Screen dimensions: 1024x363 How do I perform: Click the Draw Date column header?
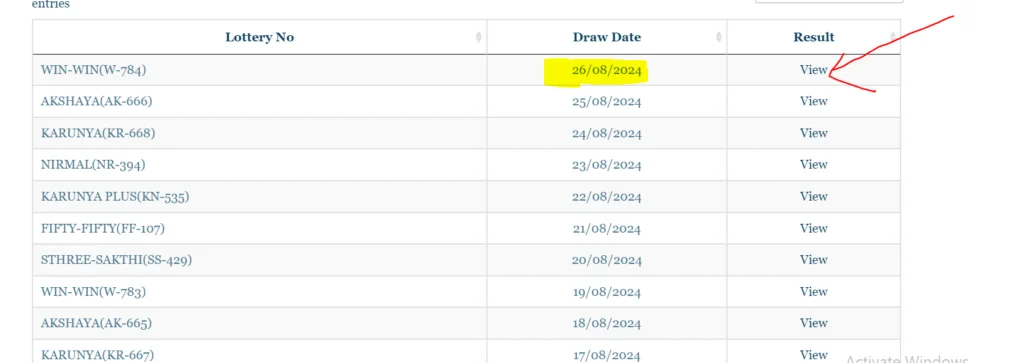pos(607,37)
